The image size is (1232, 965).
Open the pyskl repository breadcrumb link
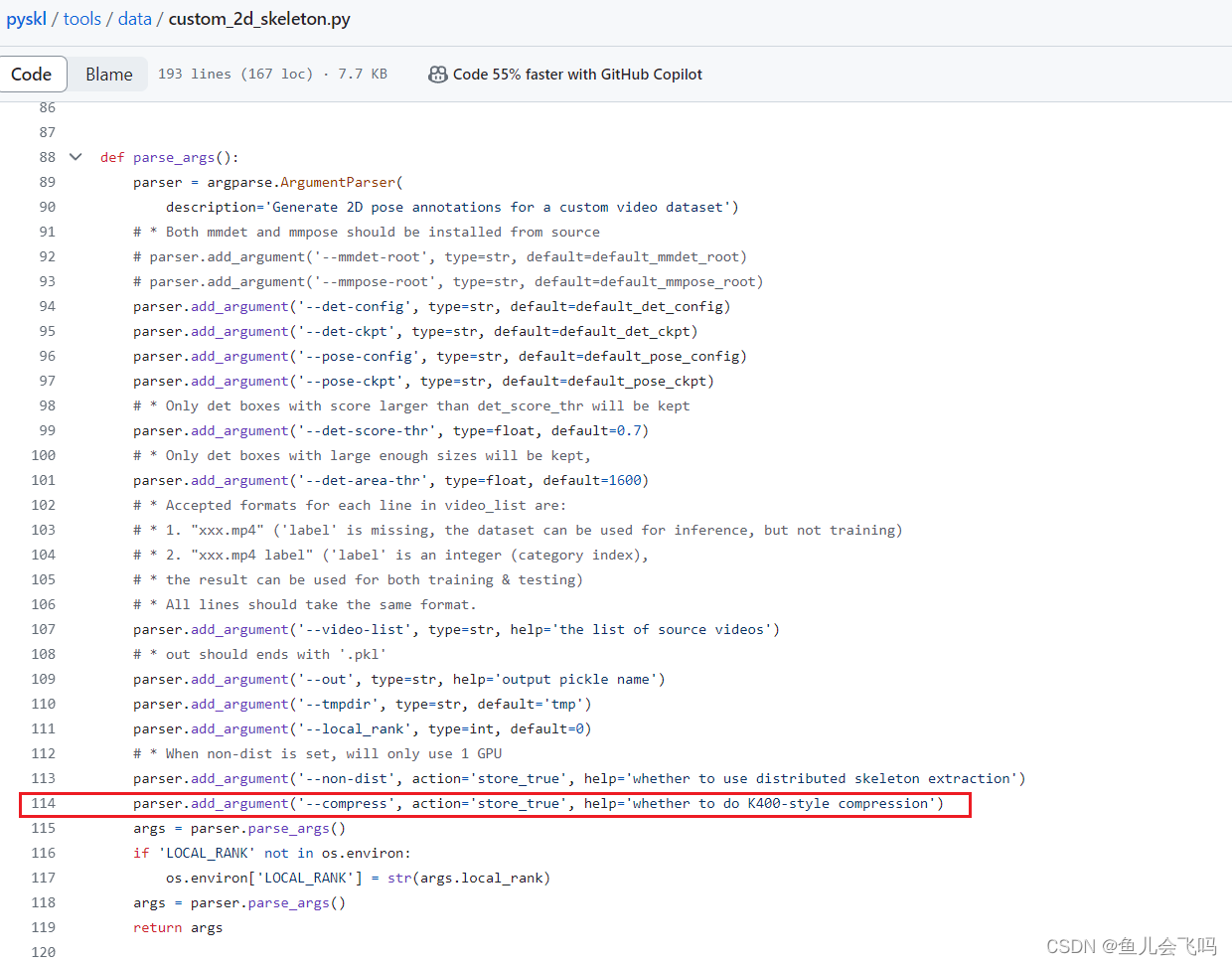tap(26, 18)
